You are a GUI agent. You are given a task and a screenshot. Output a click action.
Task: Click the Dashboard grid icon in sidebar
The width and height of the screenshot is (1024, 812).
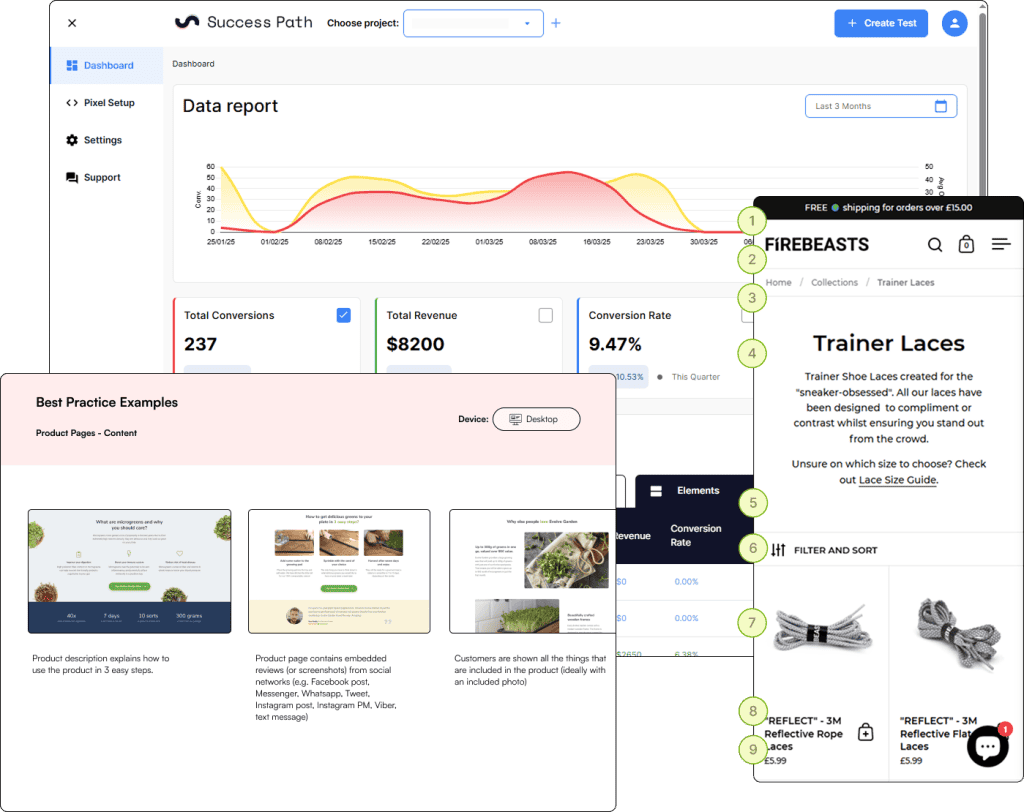tap(72, 65)
